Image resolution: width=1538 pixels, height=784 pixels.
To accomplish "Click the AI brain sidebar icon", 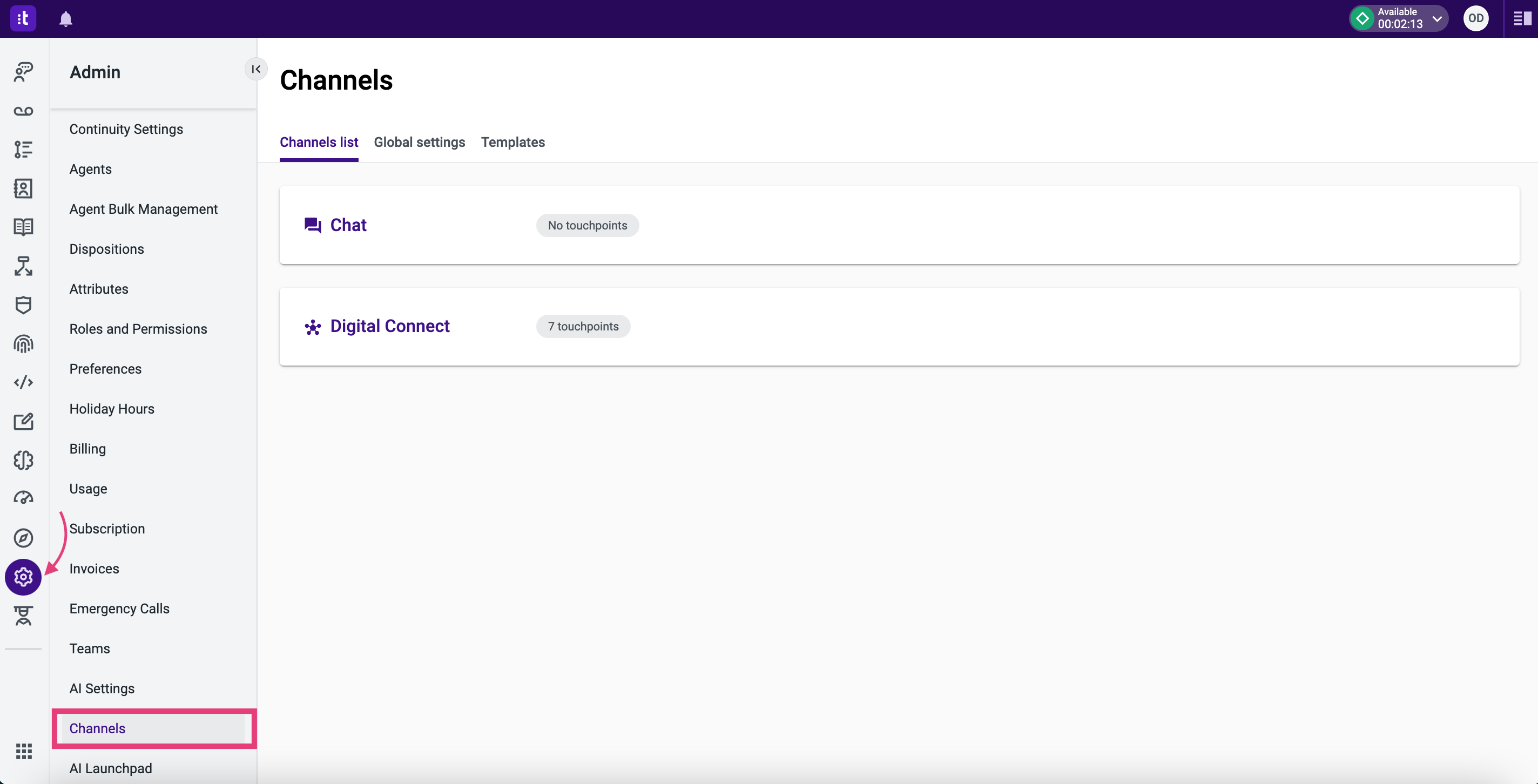I will [23, 460].
